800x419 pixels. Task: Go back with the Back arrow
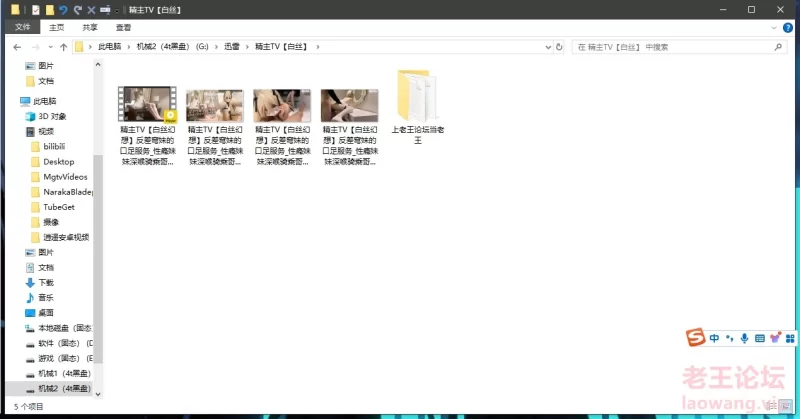17,47
